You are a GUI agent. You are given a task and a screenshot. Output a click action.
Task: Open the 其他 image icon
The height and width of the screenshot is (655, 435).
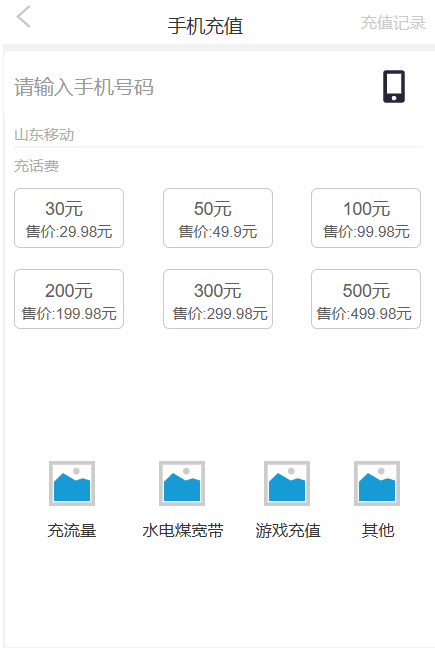[377, 483]
